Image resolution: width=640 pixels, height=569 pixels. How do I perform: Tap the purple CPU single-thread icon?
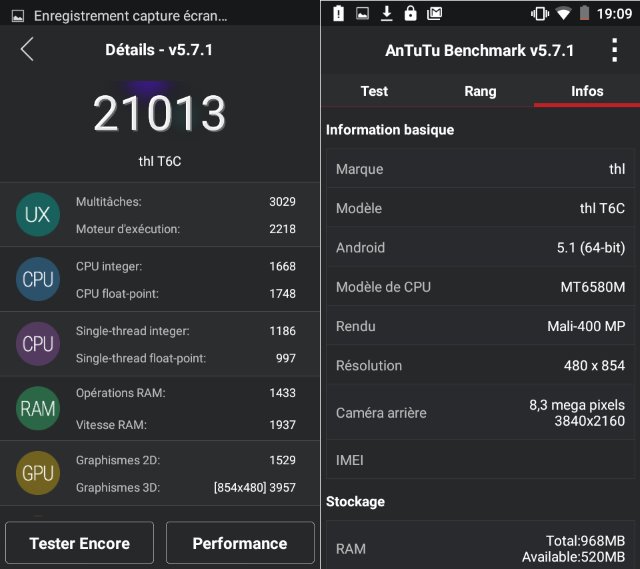tap(38, 344)
